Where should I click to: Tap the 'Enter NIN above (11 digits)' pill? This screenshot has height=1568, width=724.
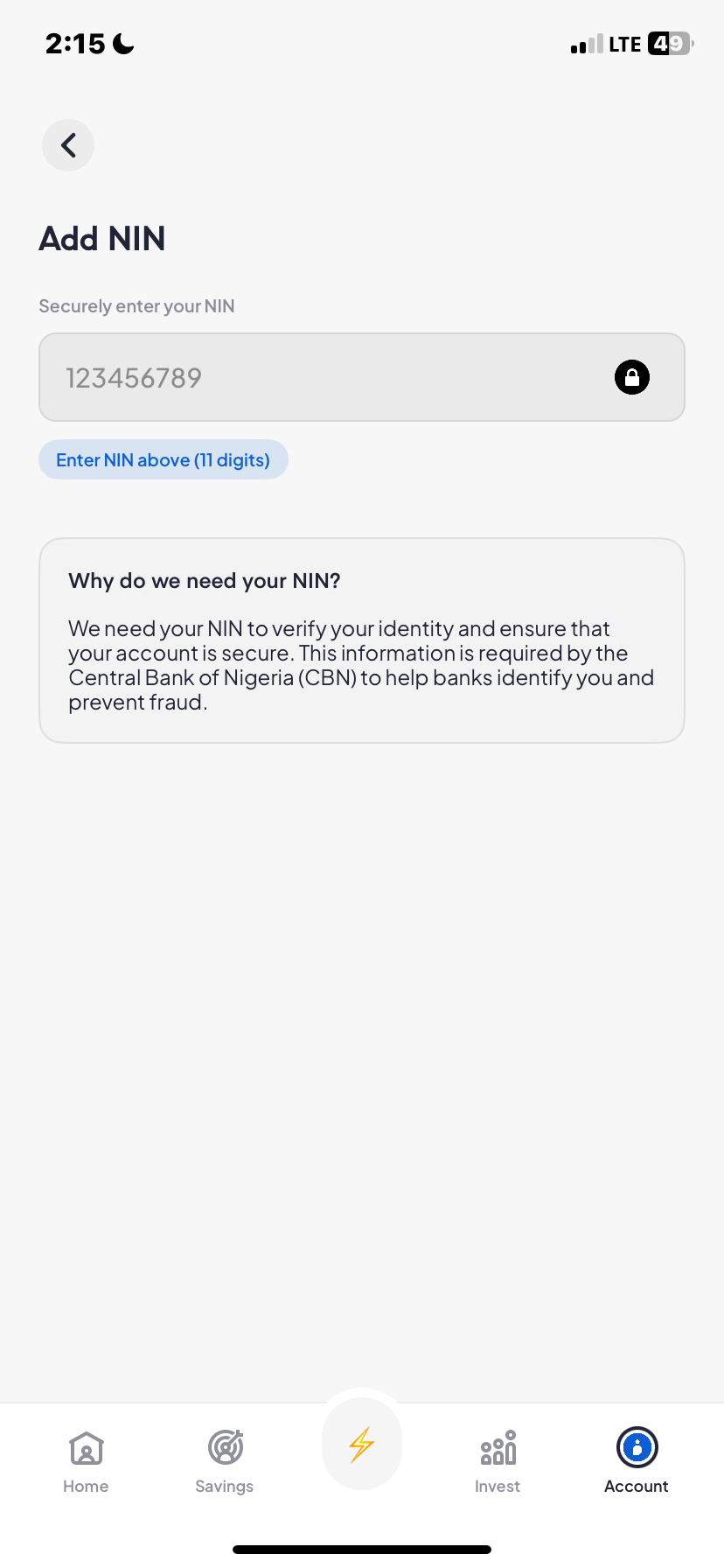(164, 459)
